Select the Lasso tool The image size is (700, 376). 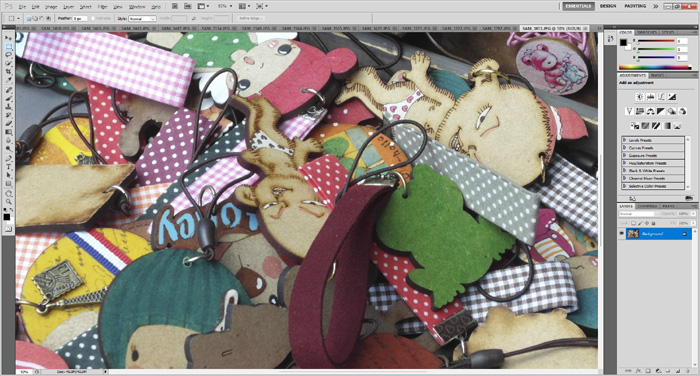coord(8,55)
